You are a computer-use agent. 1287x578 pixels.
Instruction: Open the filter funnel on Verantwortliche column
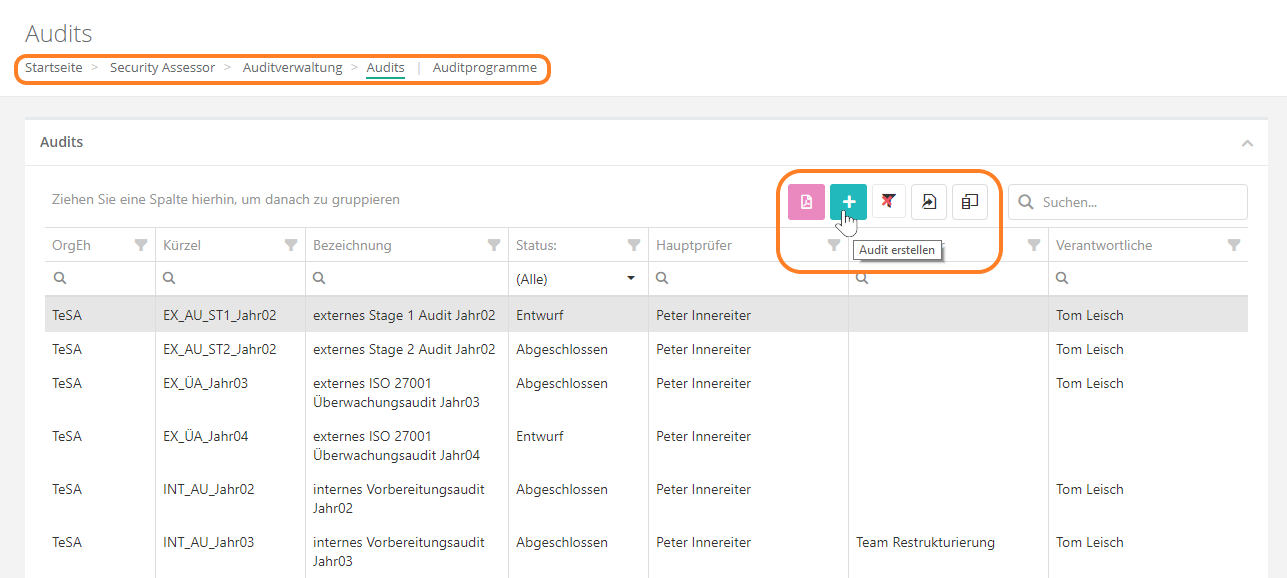(x=1233, y=245)
